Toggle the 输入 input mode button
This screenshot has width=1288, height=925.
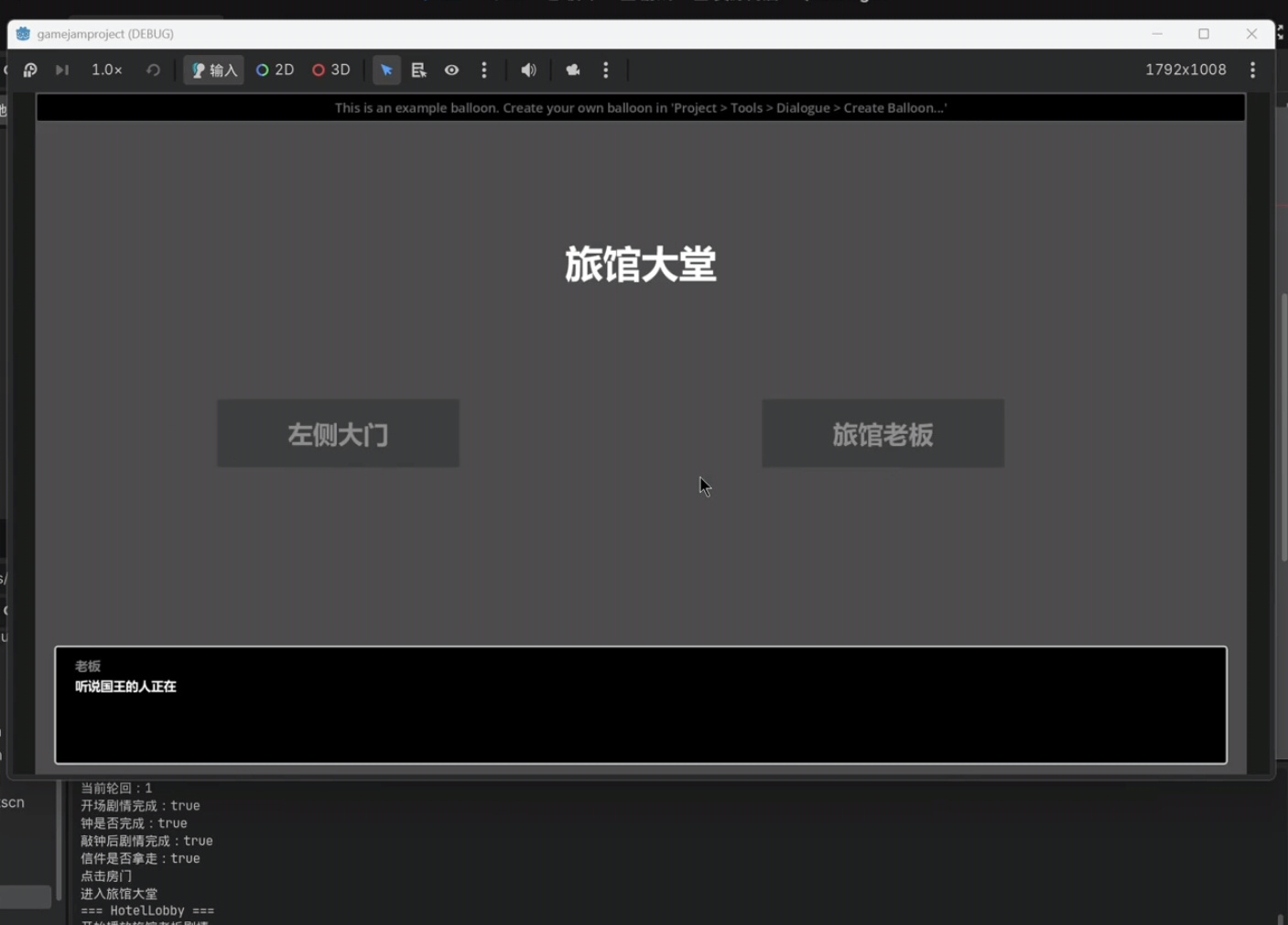click(214, 70)
